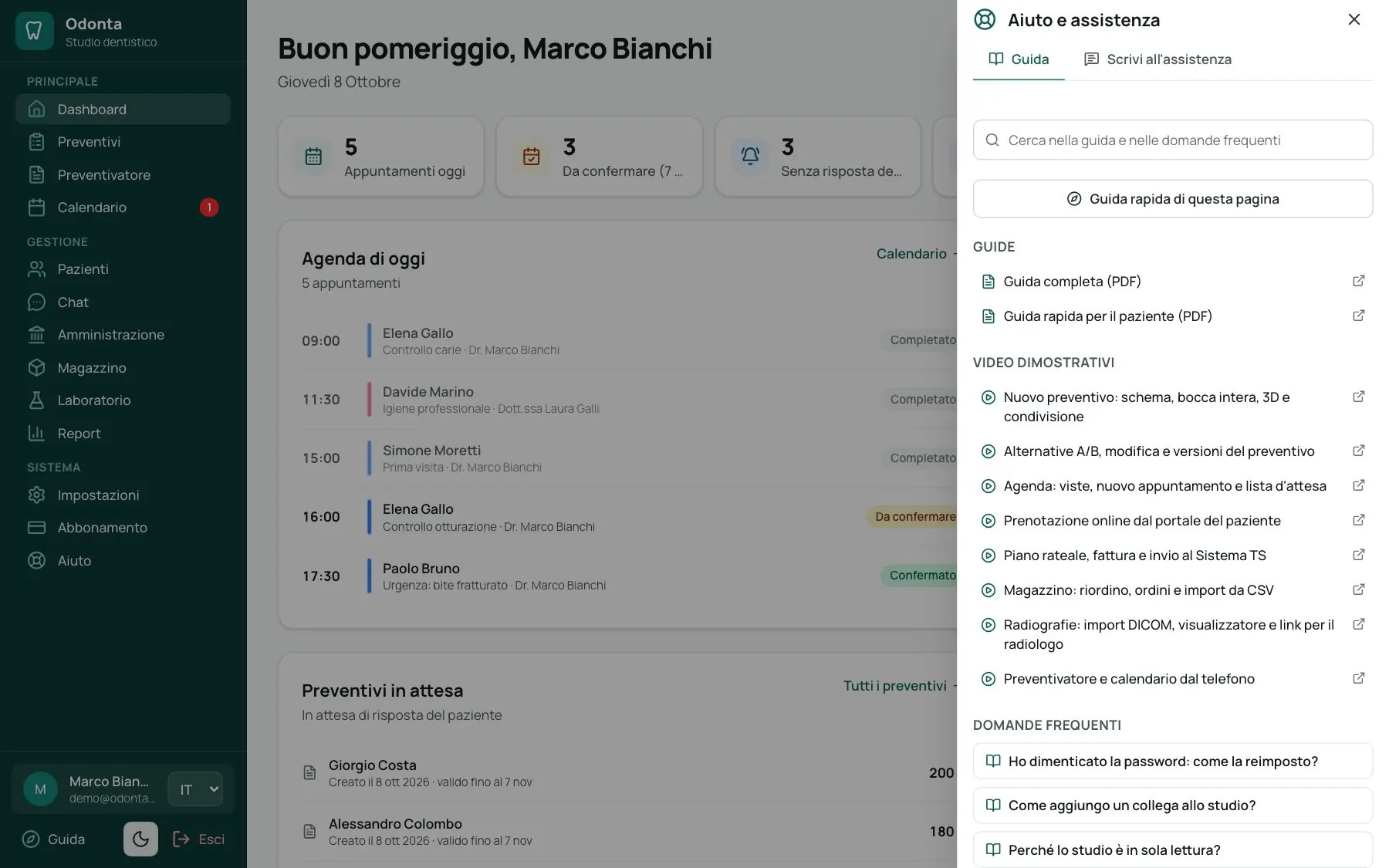Click the Chat bubble icon
The width and height of the screenshot is (1389, 868).
[x=36, y=302]
